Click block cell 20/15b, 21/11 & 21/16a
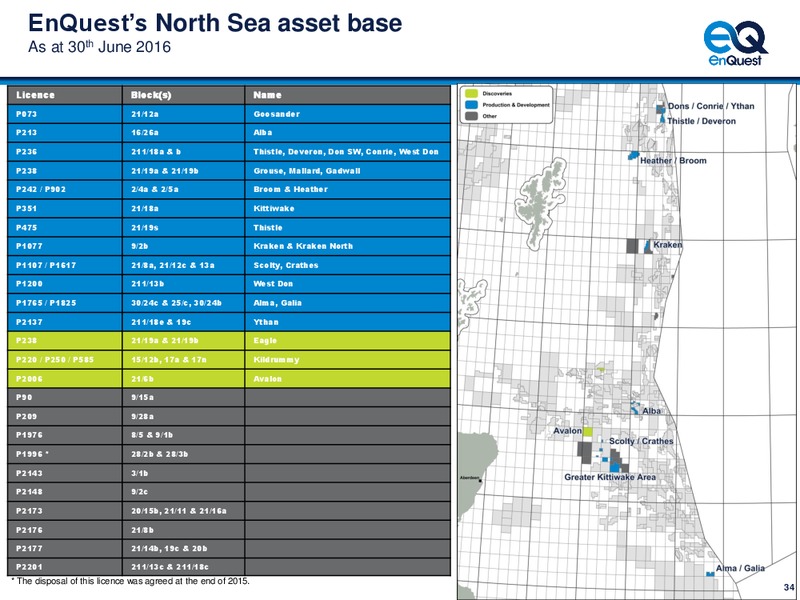This screenshot has width=800, height=600. pos(184,511)
